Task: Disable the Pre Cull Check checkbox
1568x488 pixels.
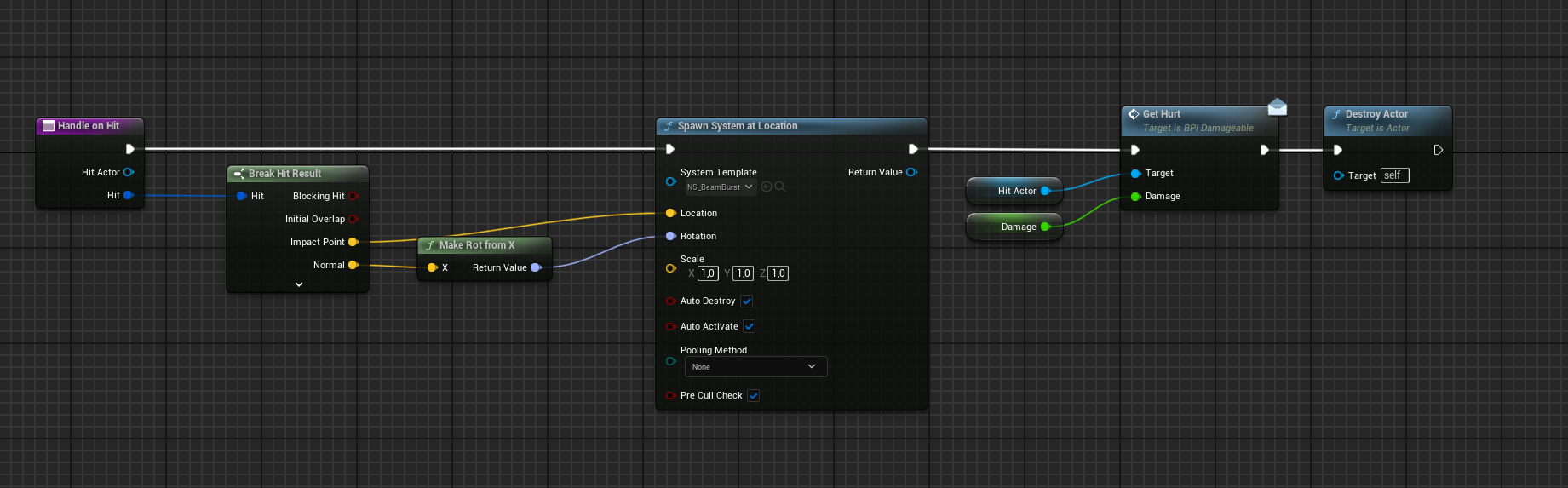Action: (x=754, y=396)
